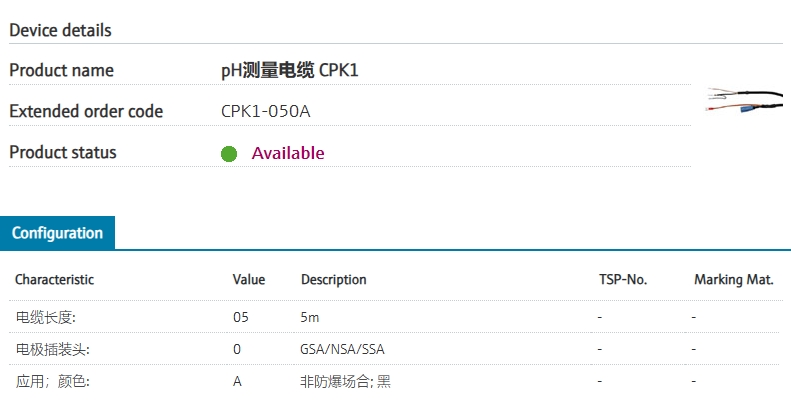Click the Description column header
This screenshot has height=406, width=791.
334,280
